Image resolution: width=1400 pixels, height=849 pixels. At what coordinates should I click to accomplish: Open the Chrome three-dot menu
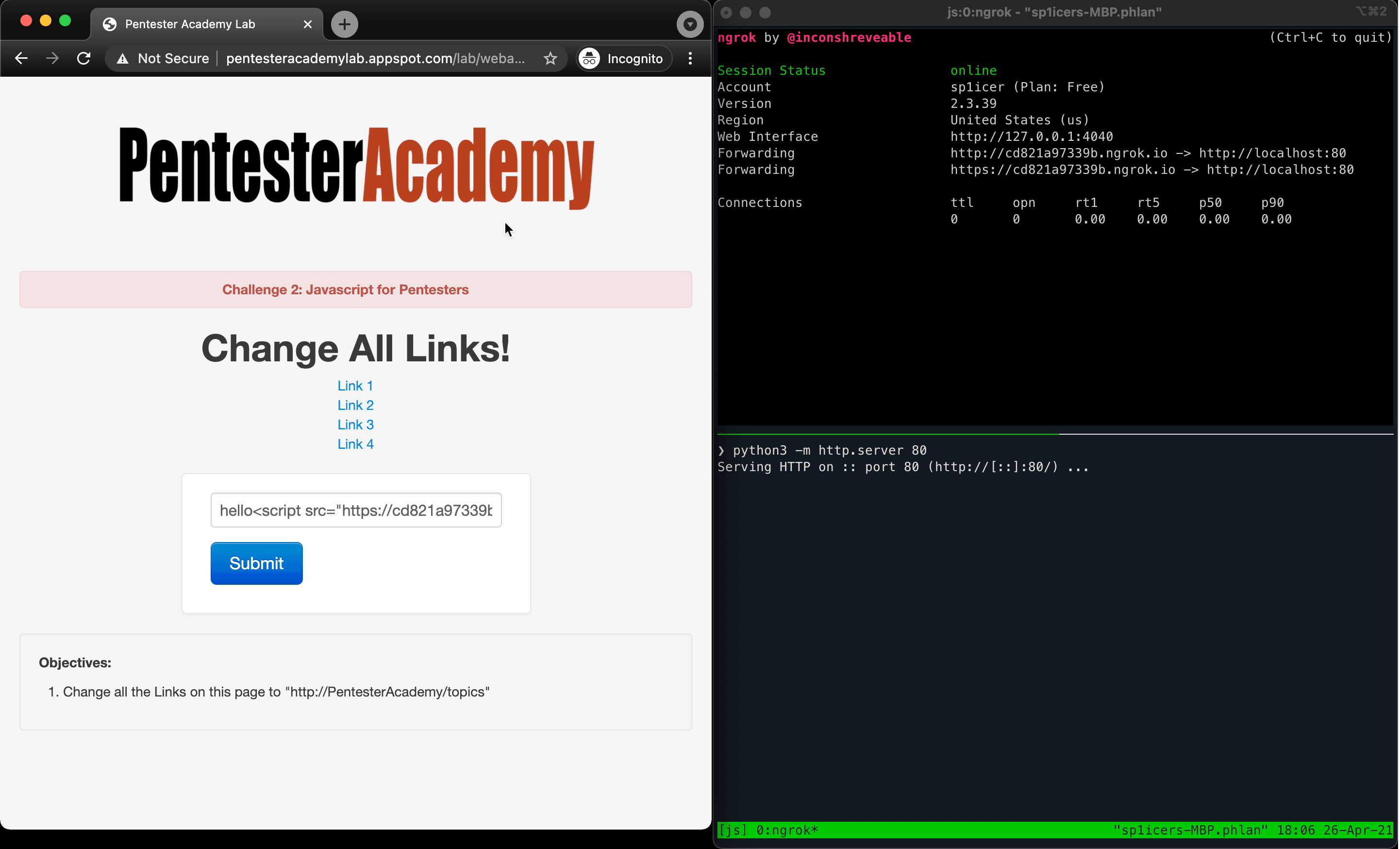(x=690, y=59)
